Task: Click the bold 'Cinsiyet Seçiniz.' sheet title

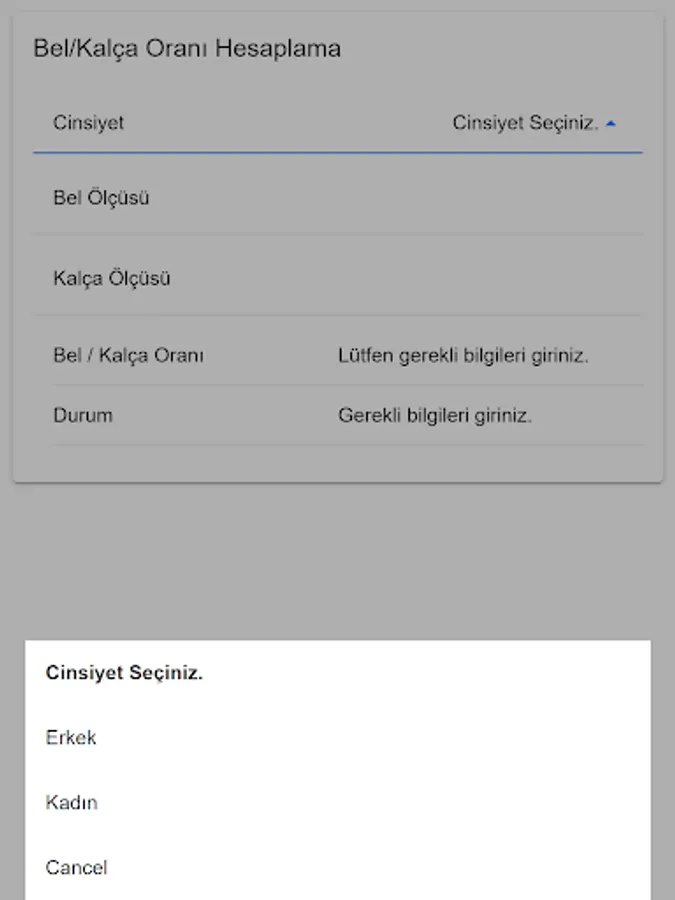Action: 124,673
